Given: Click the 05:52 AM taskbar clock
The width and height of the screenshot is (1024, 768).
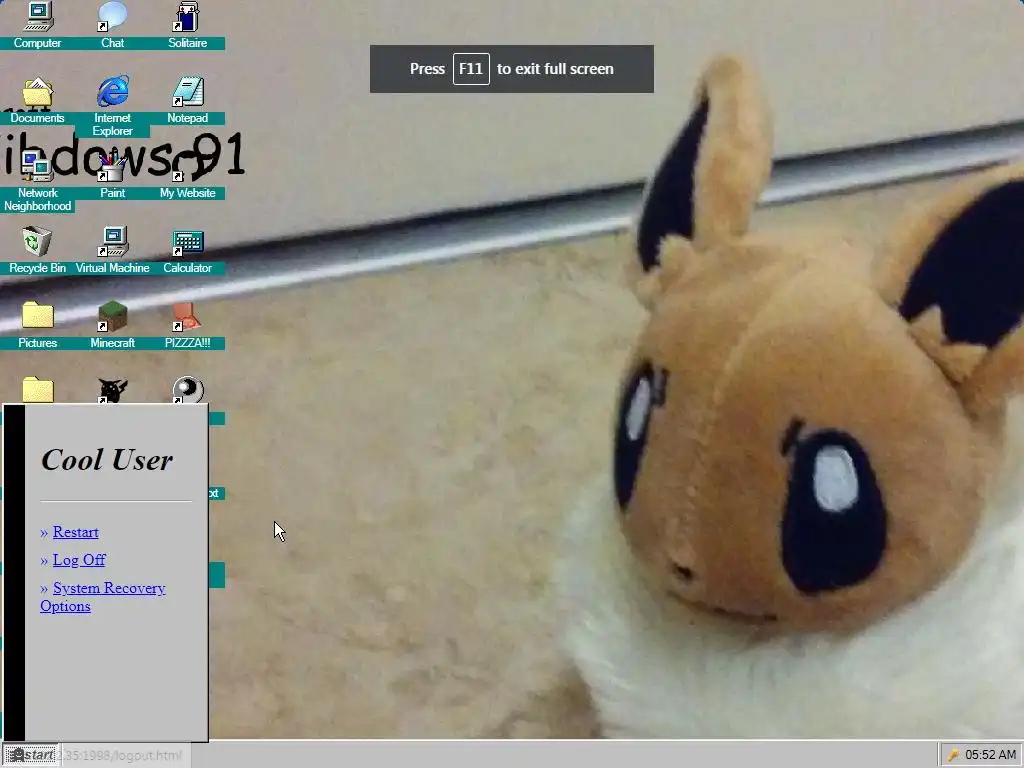Looking at the screenshot, I should 991,755.
